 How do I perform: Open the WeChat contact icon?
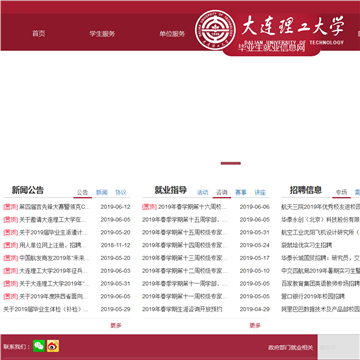(x=39, y=346)
